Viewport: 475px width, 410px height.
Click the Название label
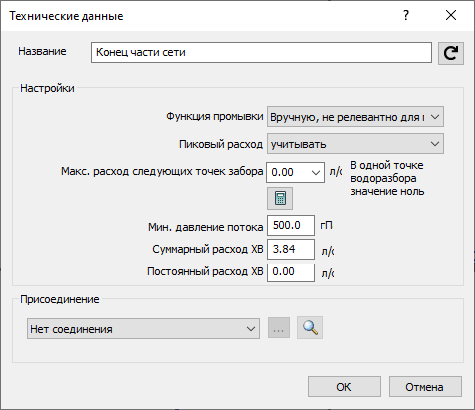coord(42,51)
